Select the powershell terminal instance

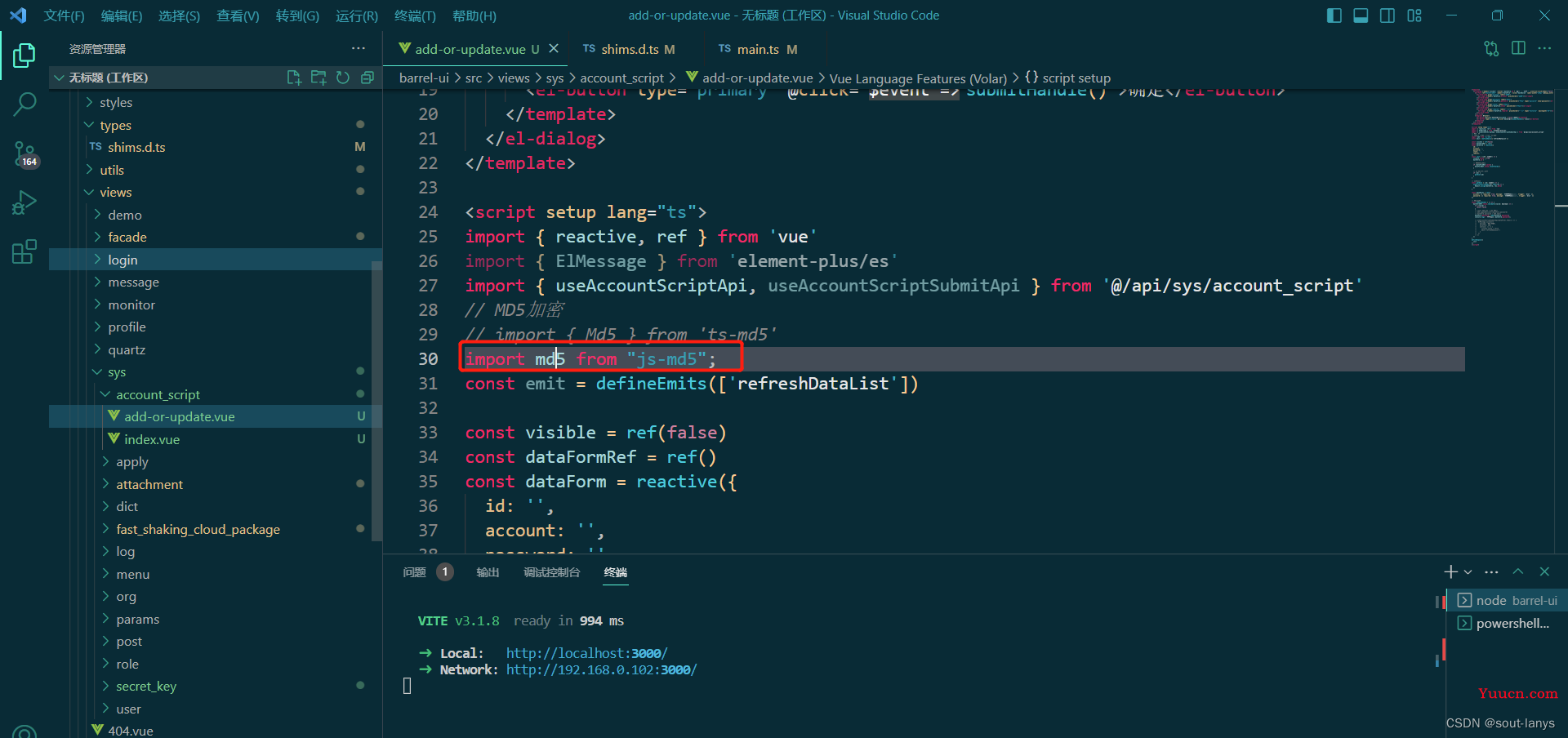(1508, 623)
